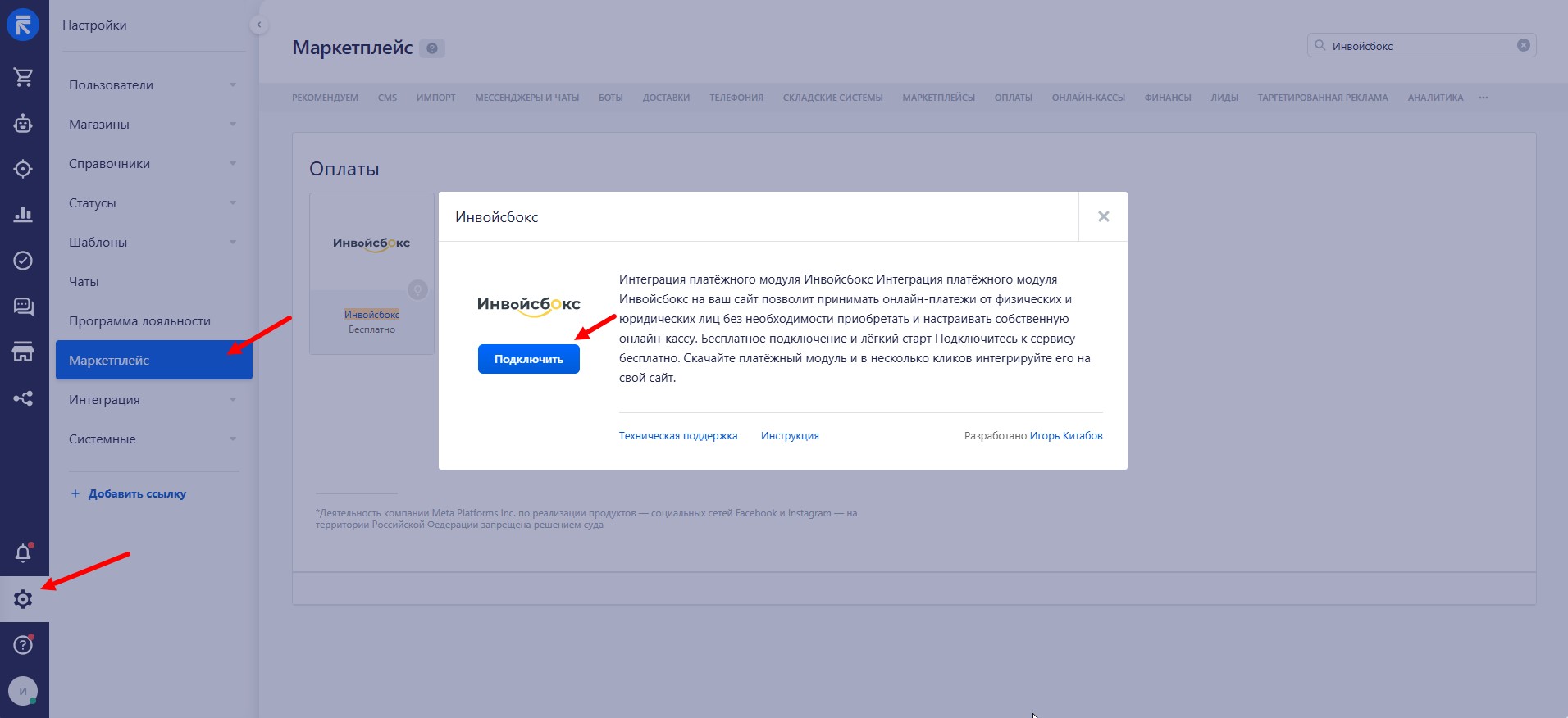Open the chats speech bubble icon
Image resolution: width=1568 pixels, height=718 pixels.
pos(23,307)
